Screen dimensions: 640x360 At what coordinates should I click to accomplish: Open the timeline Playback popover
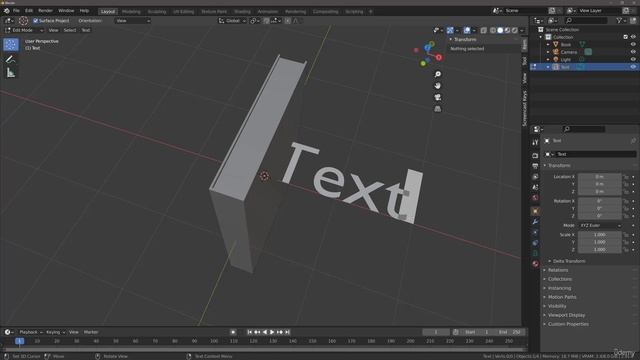(31, 332)
